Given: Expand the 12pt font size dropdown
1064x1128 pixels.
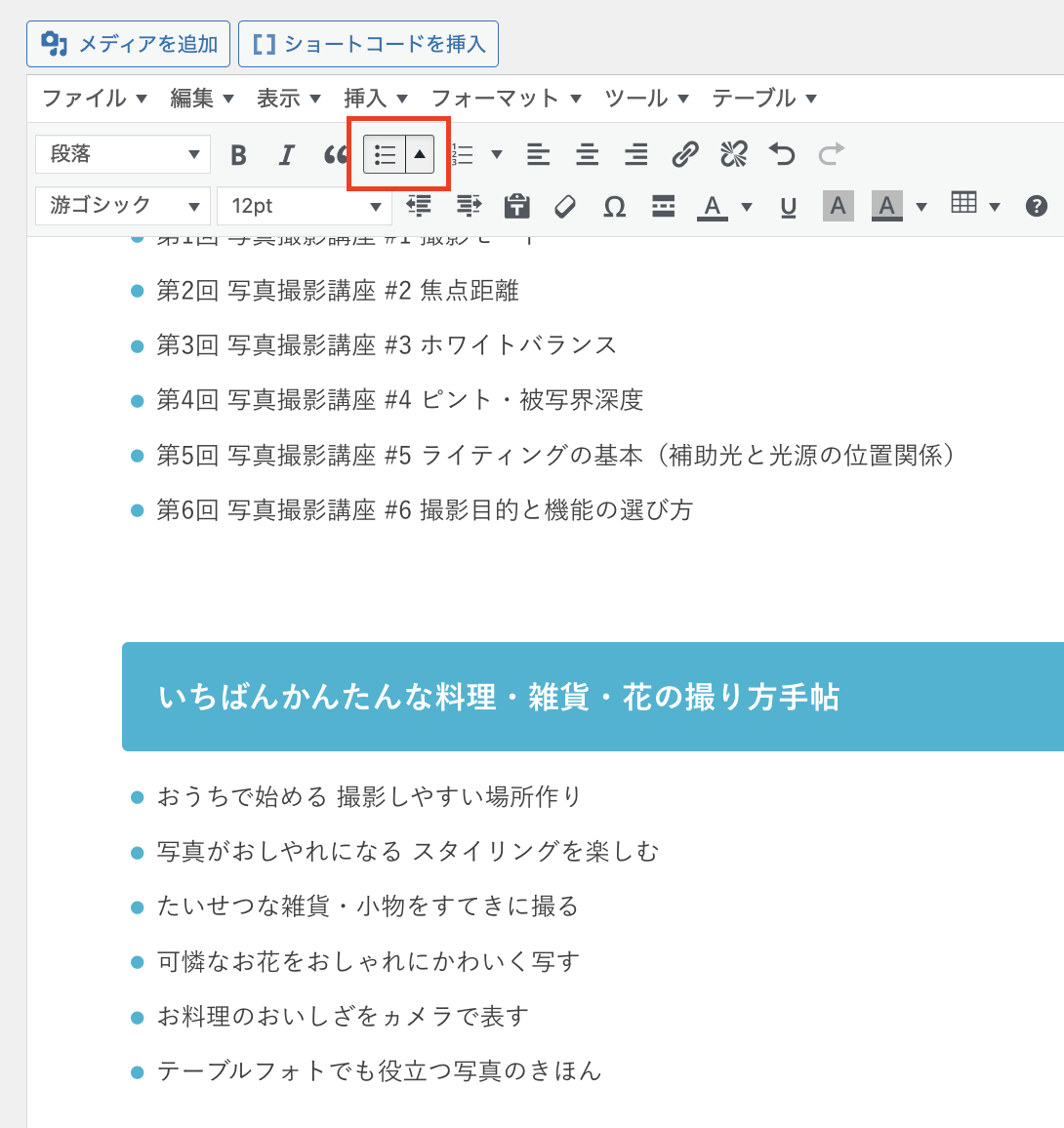Looking at the screenshot, I should [305, 206].
